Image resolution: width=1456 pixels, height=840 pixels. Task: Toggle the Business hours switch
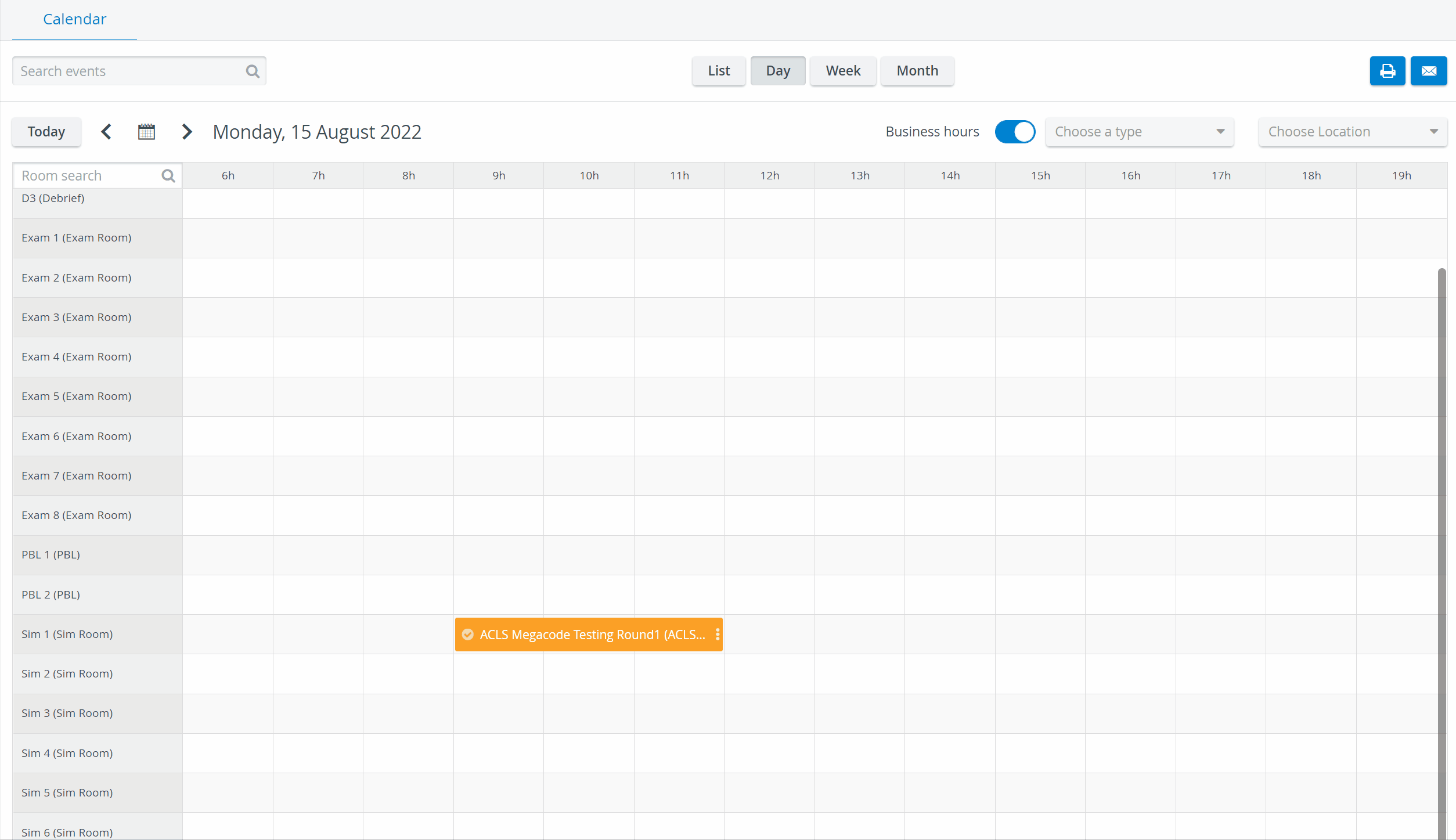point(1015,132)
